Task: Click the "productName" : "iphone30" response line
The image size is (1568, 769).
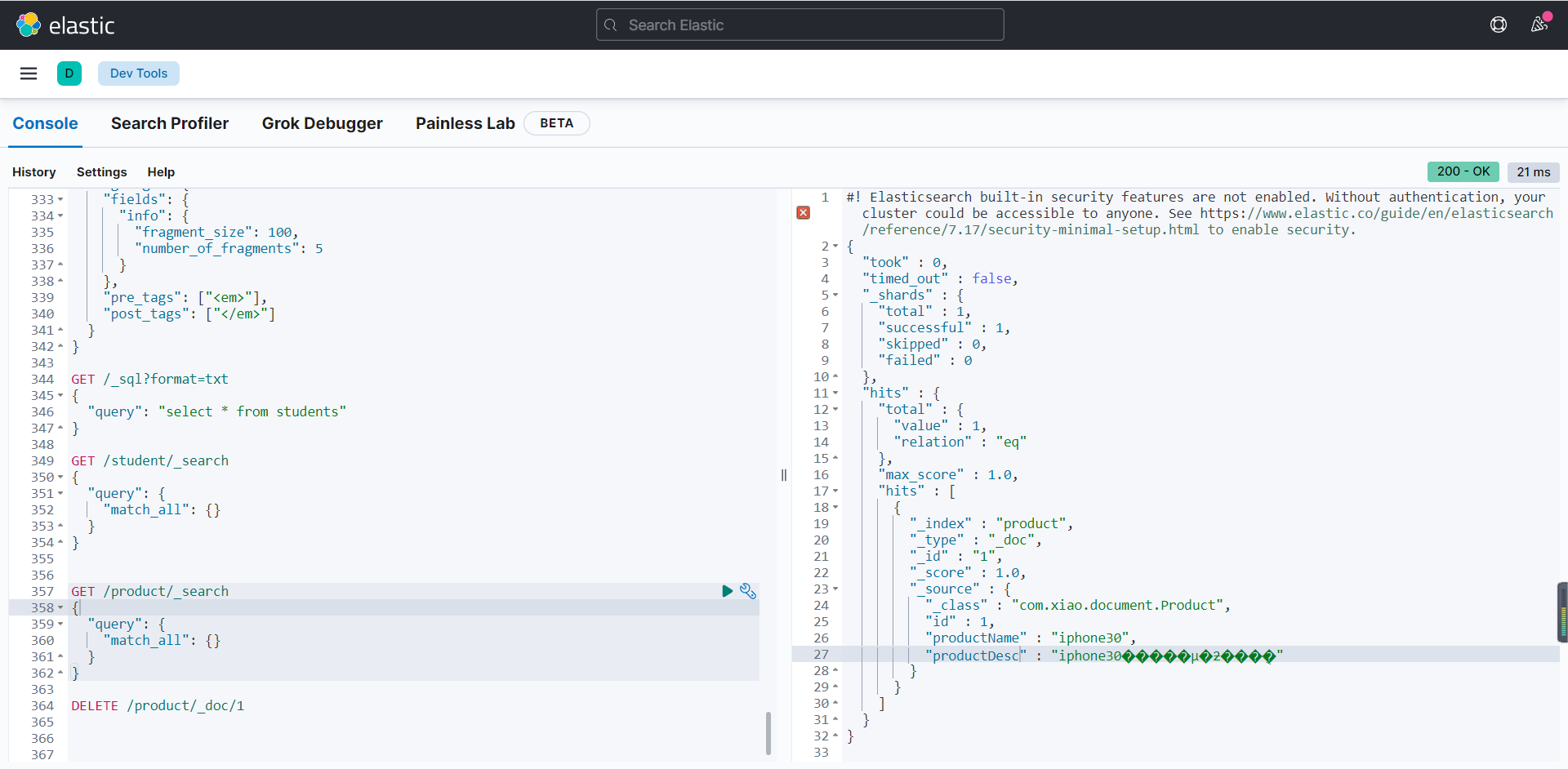Action: pos(1031,638)
